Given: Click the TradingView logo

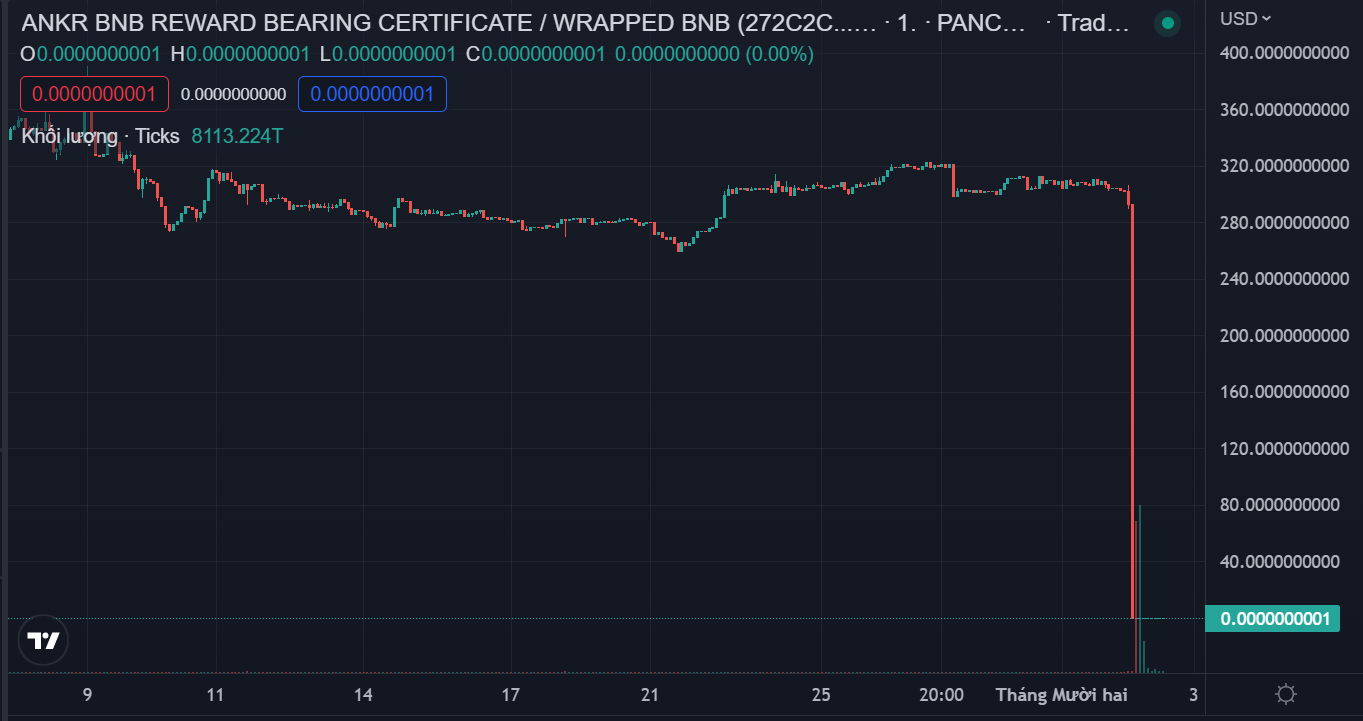Looking at the screenshot, I should [x=44, y=641].
